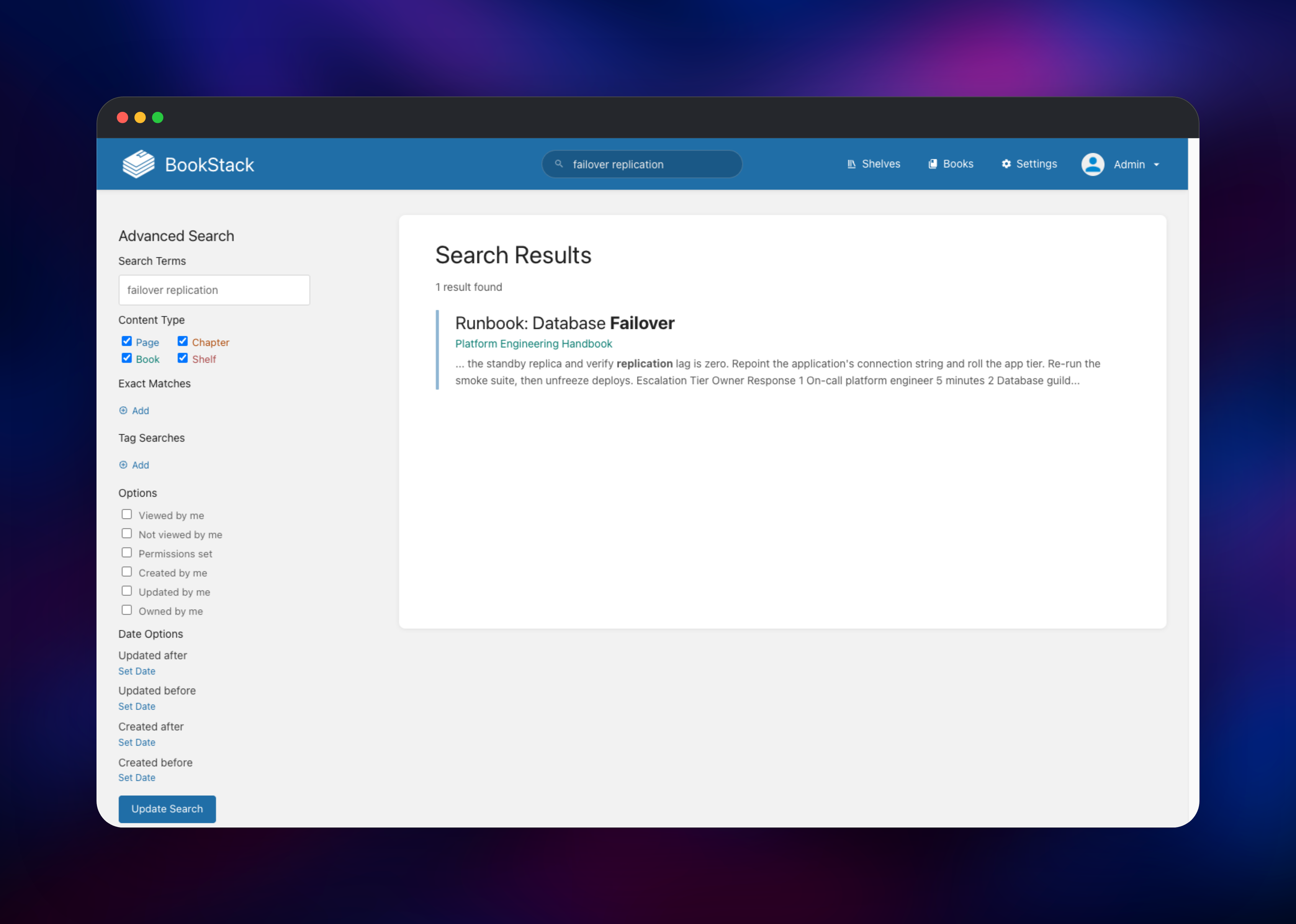The height and width of the screenshot is (924, 1296).
Task: Click the Shelves icon in the header
Action: (x=851, y=164)
